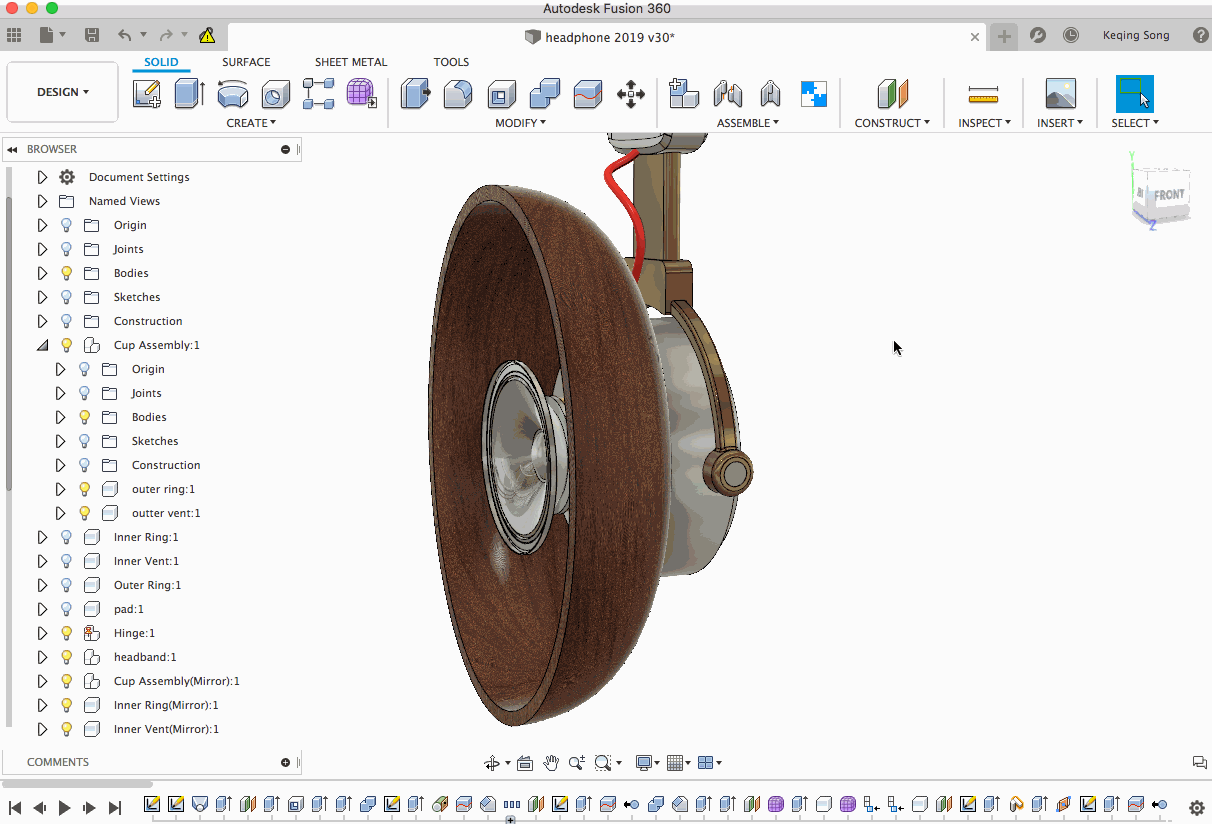Click the Extrude tool icon
The height and width of the screenshot is (824, 1212).
click(189, 94)
